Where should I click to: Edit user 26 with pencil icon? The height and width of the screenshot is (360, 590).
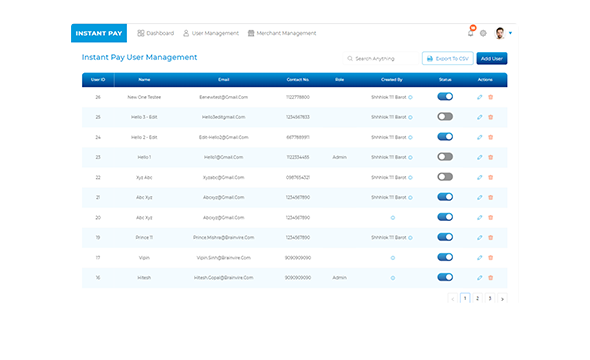479,97
